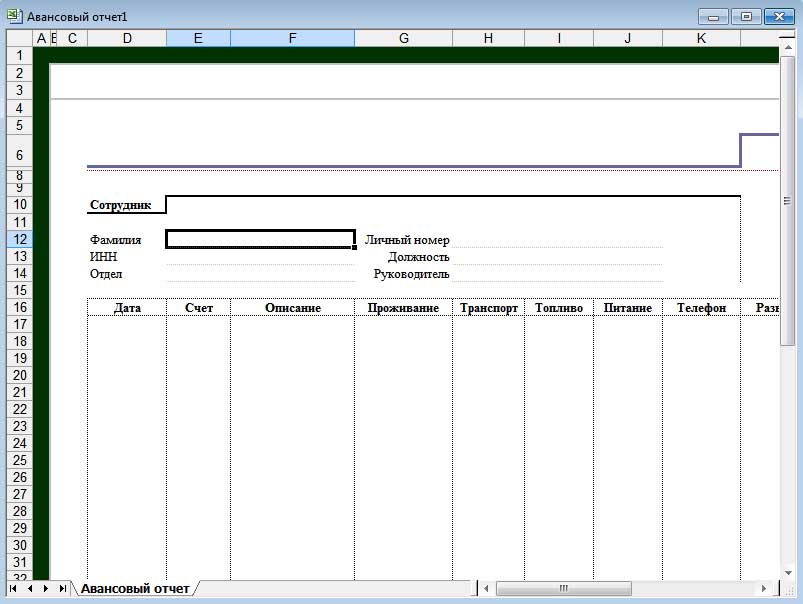Viewport: 803px width, 604px height.
Task: Click the horizontal scrollbar left arrow
Action: [x=487, y=589]
